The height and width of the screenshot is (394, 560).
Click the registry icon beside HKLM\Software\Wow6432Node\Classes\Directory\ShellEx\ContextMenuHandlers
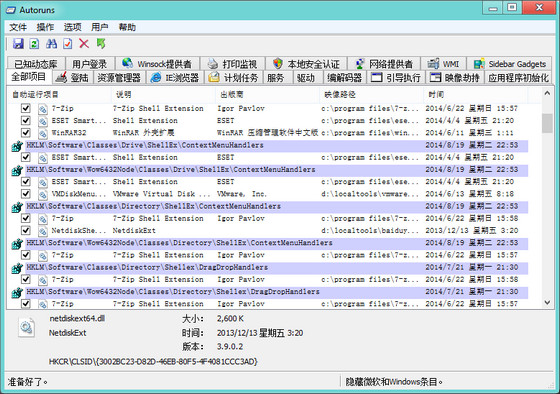point(17,244)
